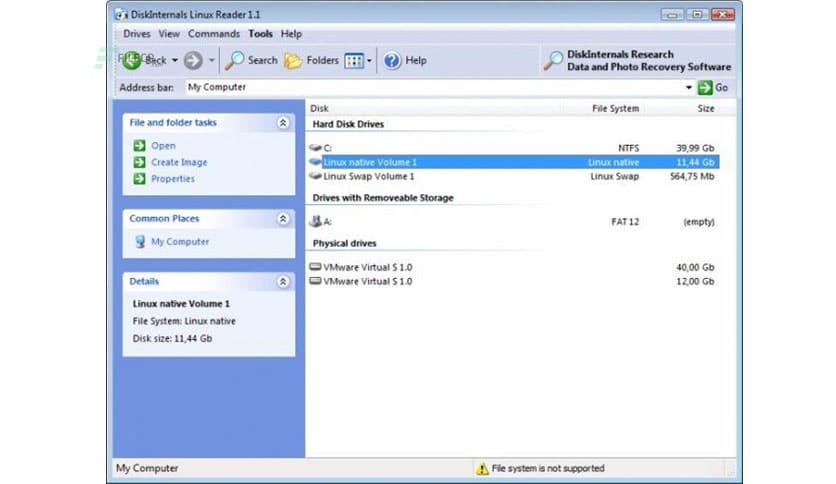Select the C: NTFS drive
The width and height of the screenshot is (836, 484).
coord(512,148)
